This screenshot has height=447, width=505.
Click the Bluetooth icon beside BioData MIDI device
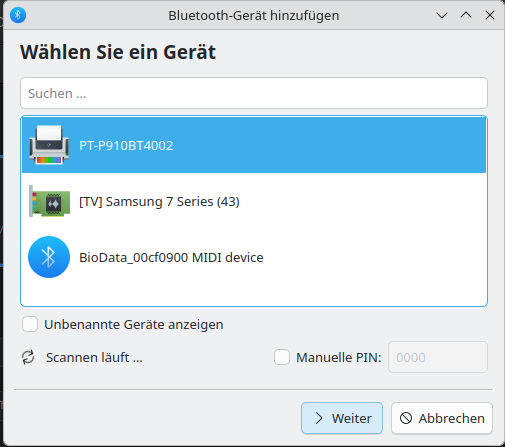(x=49, y=257)
